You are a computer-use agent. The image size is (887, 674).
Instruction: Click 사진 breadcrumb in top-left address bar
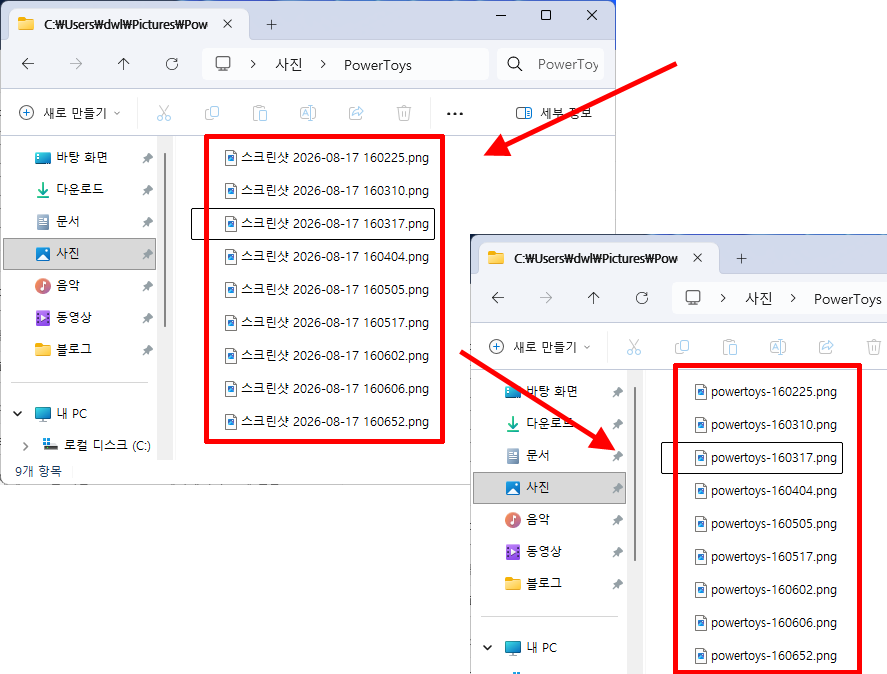(289, 65)
